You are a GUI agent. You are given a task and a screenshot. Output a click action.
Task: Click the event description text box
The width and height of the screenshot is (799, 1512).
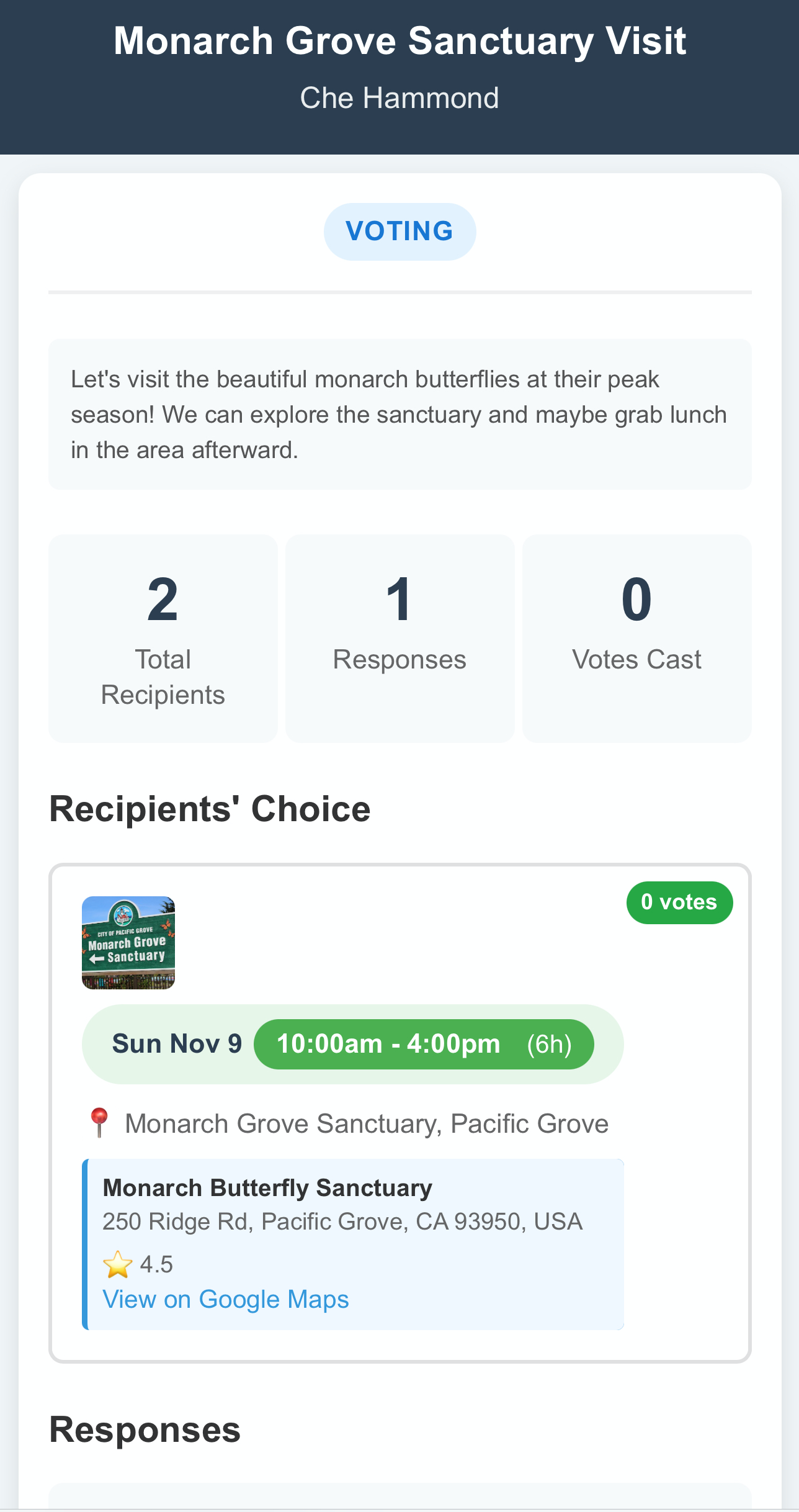[399, 414]
